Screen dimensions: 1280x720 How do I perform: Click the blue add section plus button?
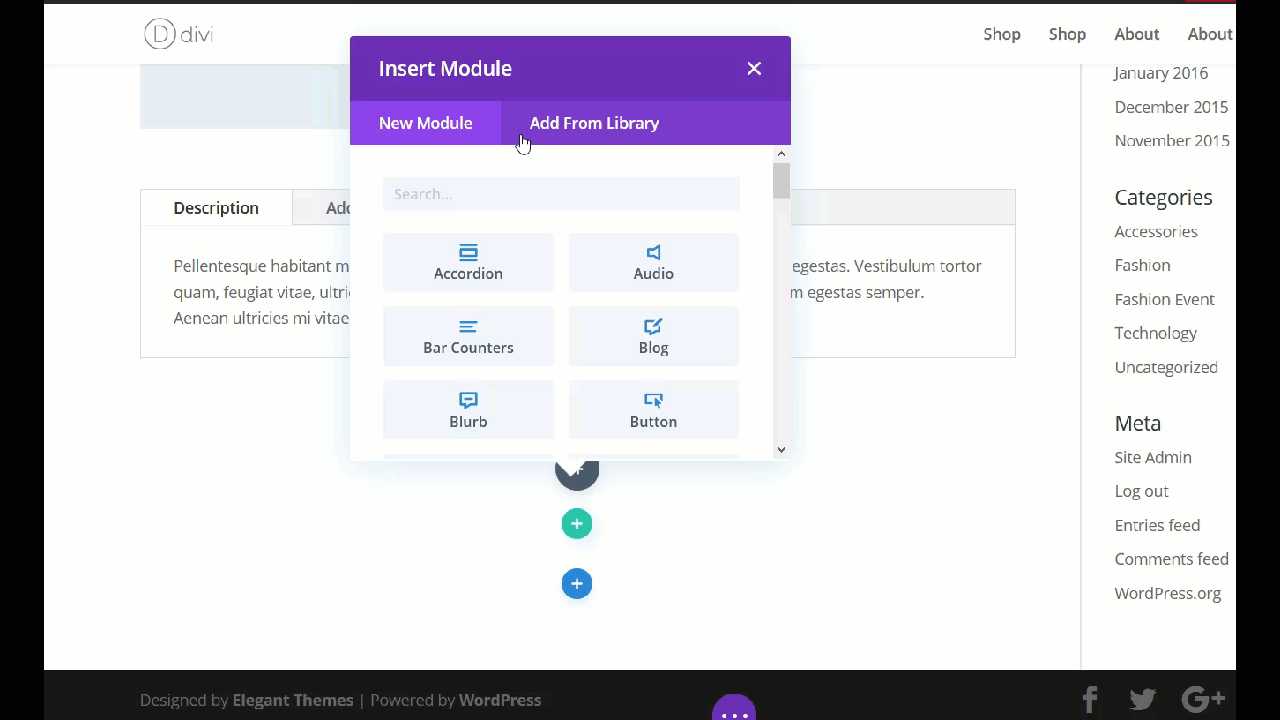click(x=576, y=584)
